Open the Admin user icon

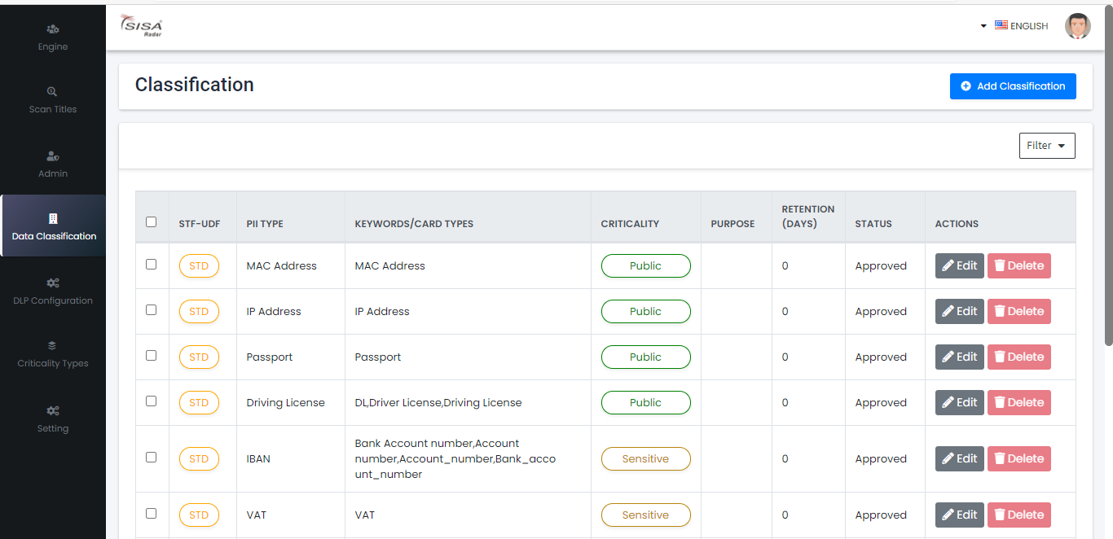(x=53, y=156)
